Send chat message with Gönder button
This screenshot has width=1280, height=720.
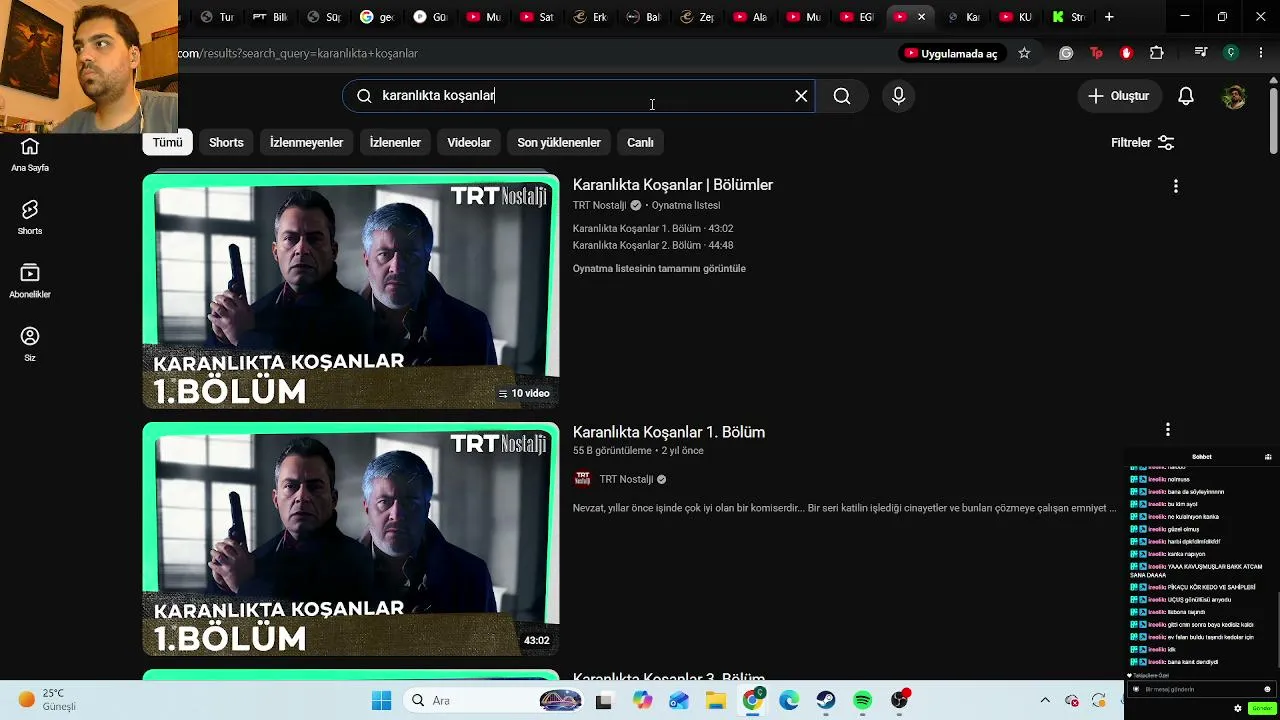tap(1261, 708)
